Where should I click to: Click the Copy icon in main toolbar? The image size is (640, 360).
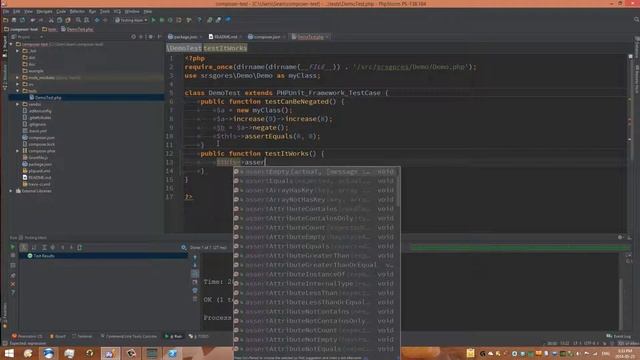click(60, 20)
